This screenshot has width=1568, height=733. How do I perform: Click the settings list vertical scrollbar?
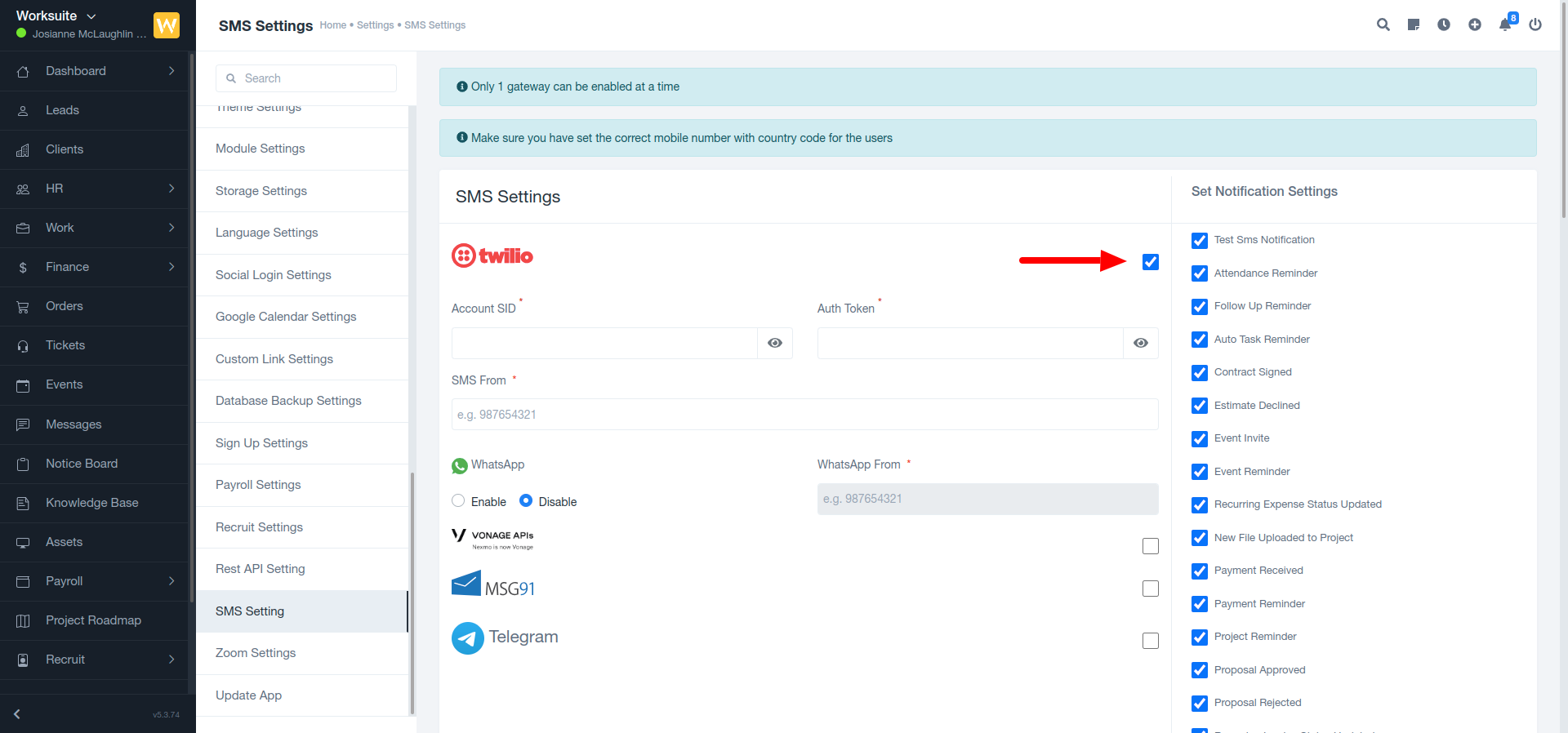point(412,593)
